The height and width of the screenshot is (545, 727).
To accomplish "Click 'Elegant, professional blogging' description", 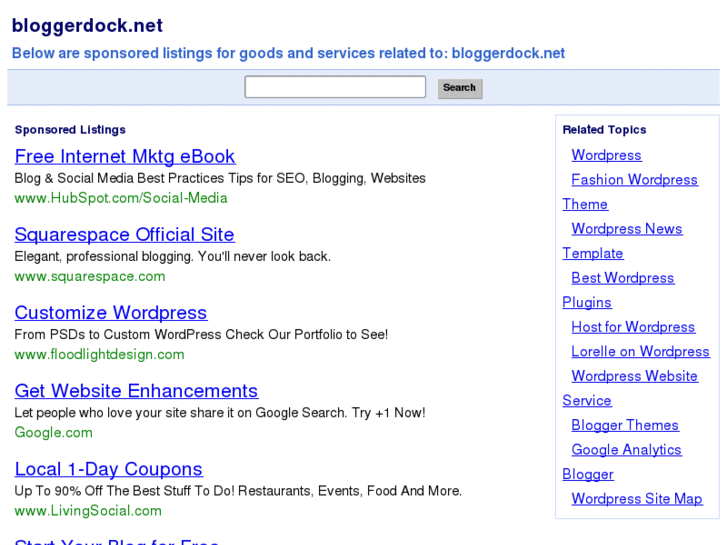I will pos(172,256).
